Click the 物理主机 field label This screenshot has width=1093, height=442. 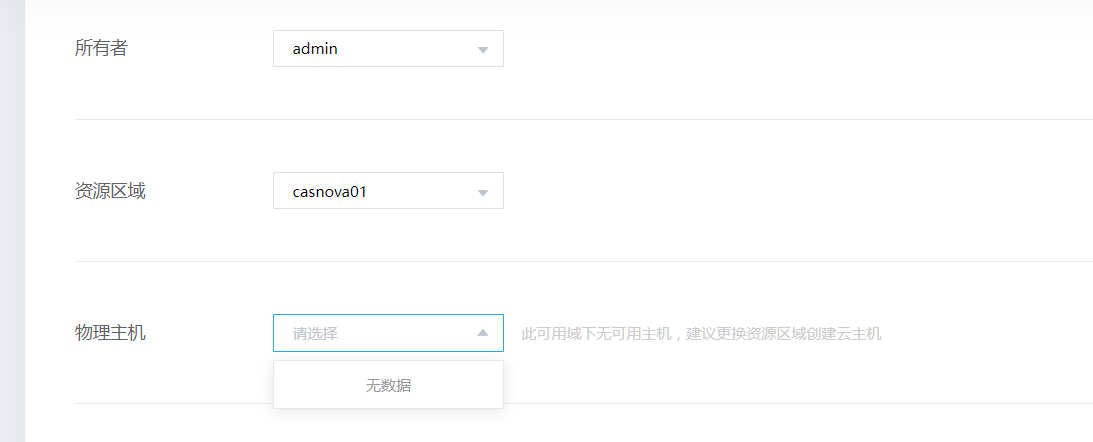pyautogui.click(x=110, y=332)
